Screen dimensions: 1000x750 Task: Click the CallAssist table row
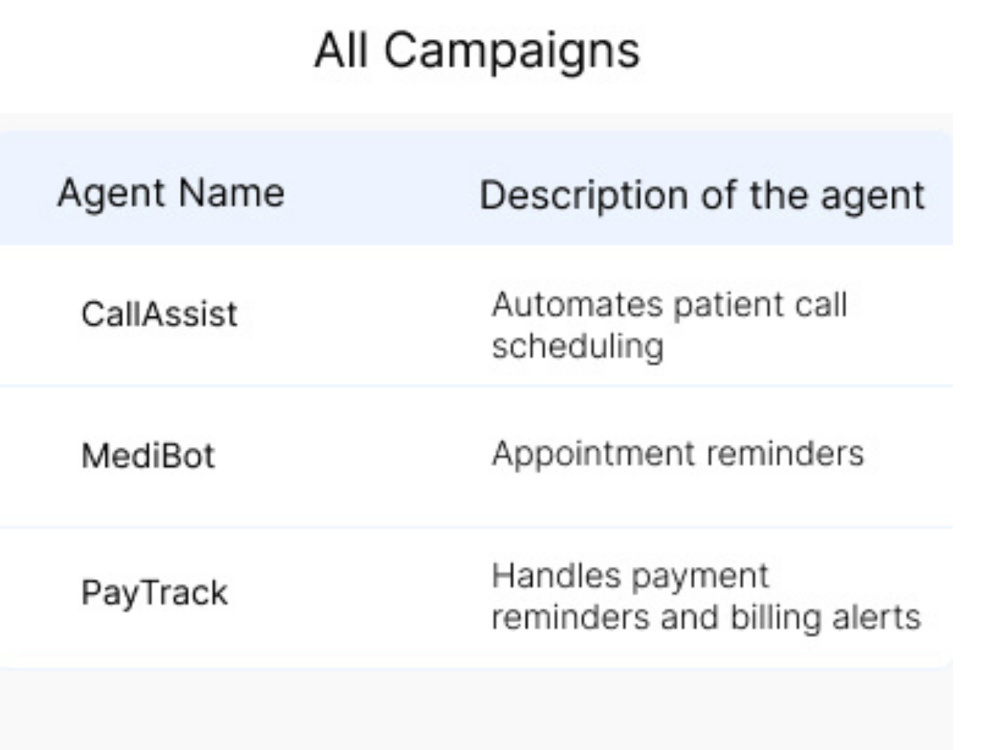(x=476, y=316)
